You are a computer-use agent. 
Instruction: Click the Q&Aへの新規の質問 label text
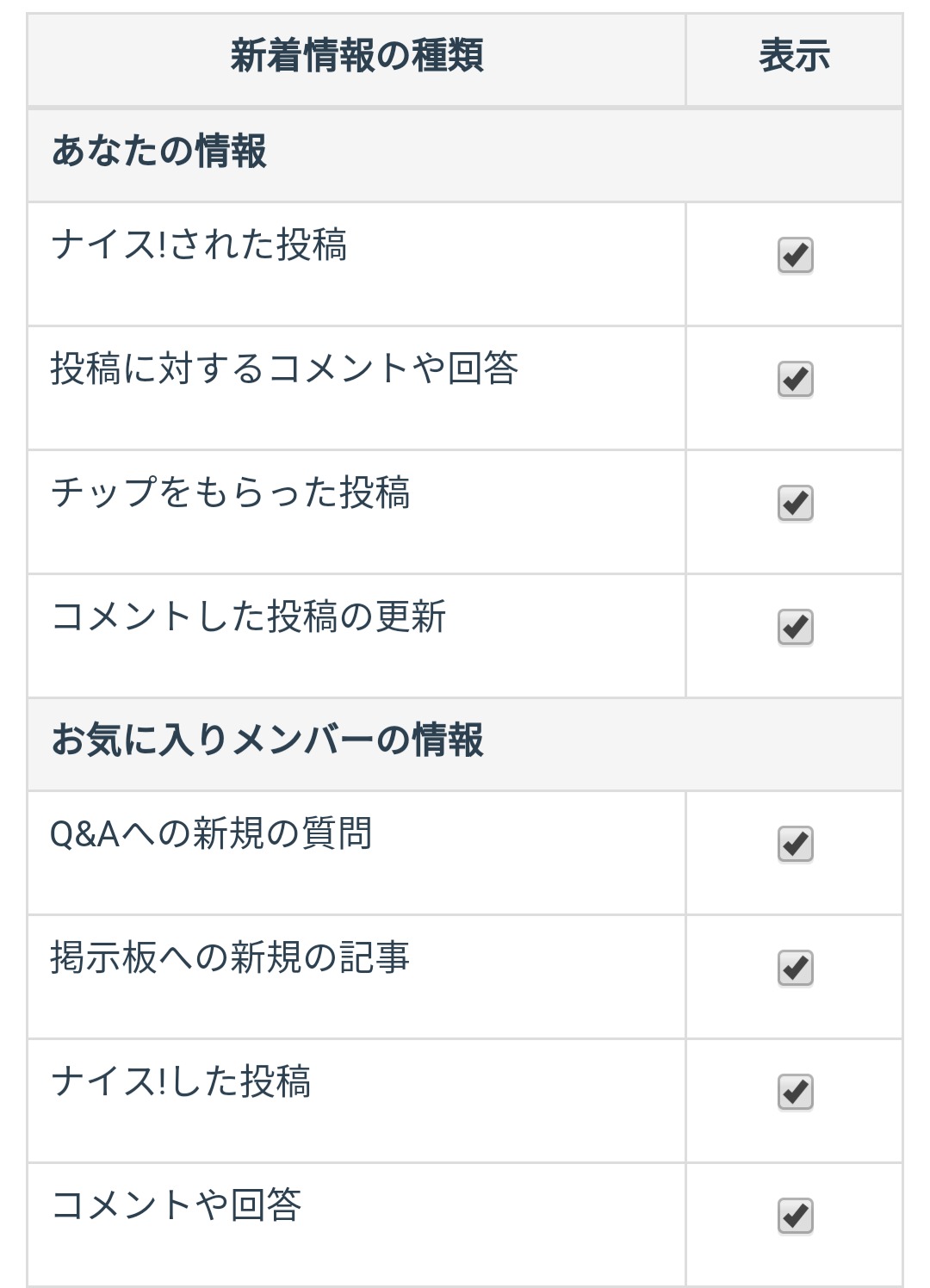tap(211, 834)
